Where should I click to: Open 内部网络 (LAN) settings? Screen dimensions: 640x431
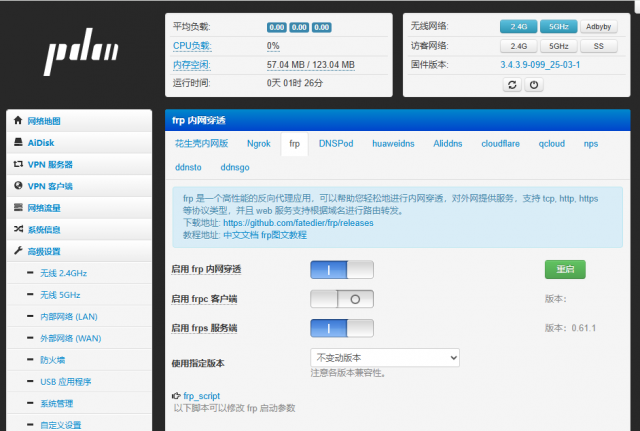click(69, 317)
